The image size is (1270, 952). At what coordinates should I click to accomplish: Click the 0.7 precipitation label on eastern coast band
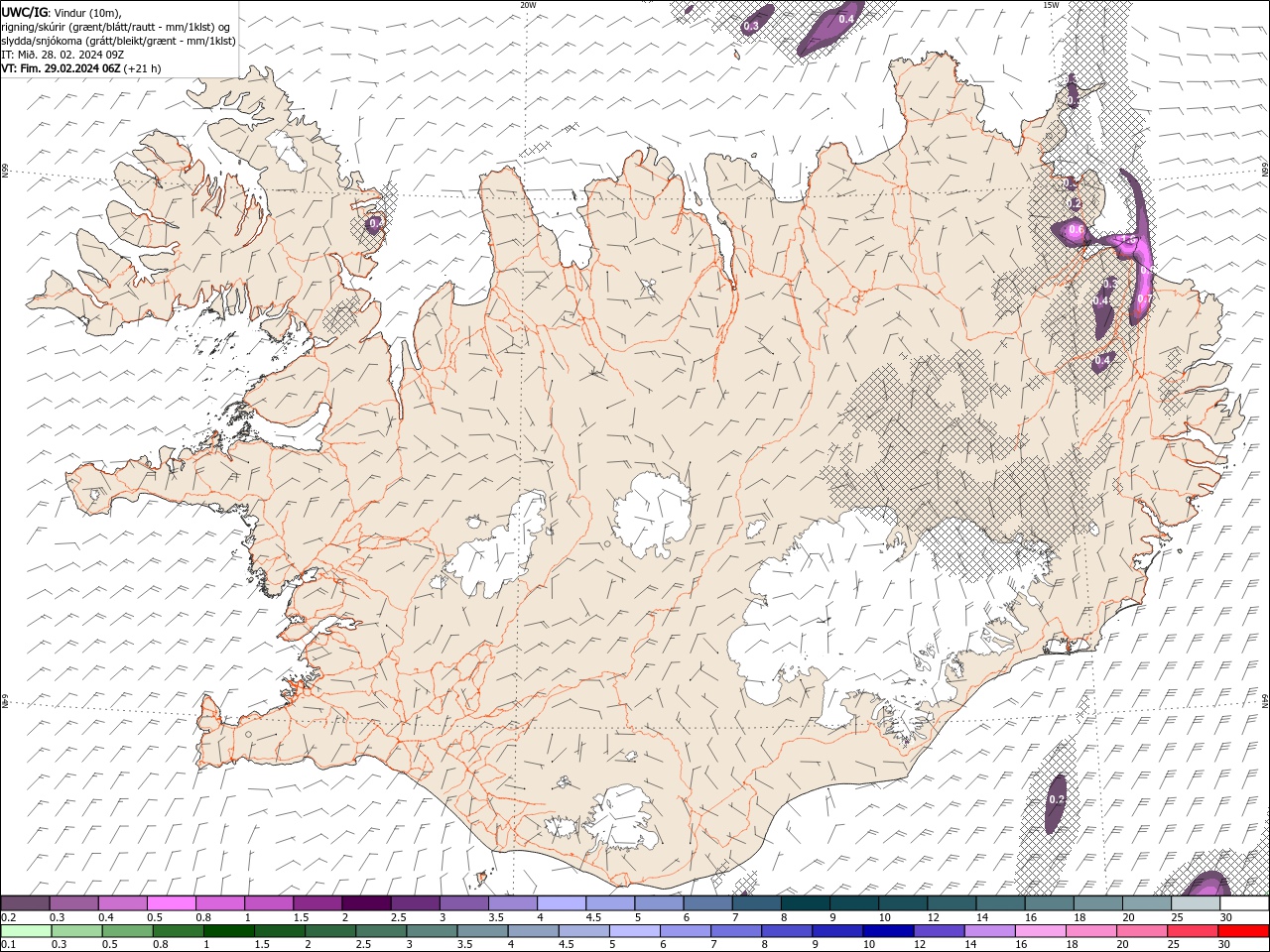point(1143,298)
